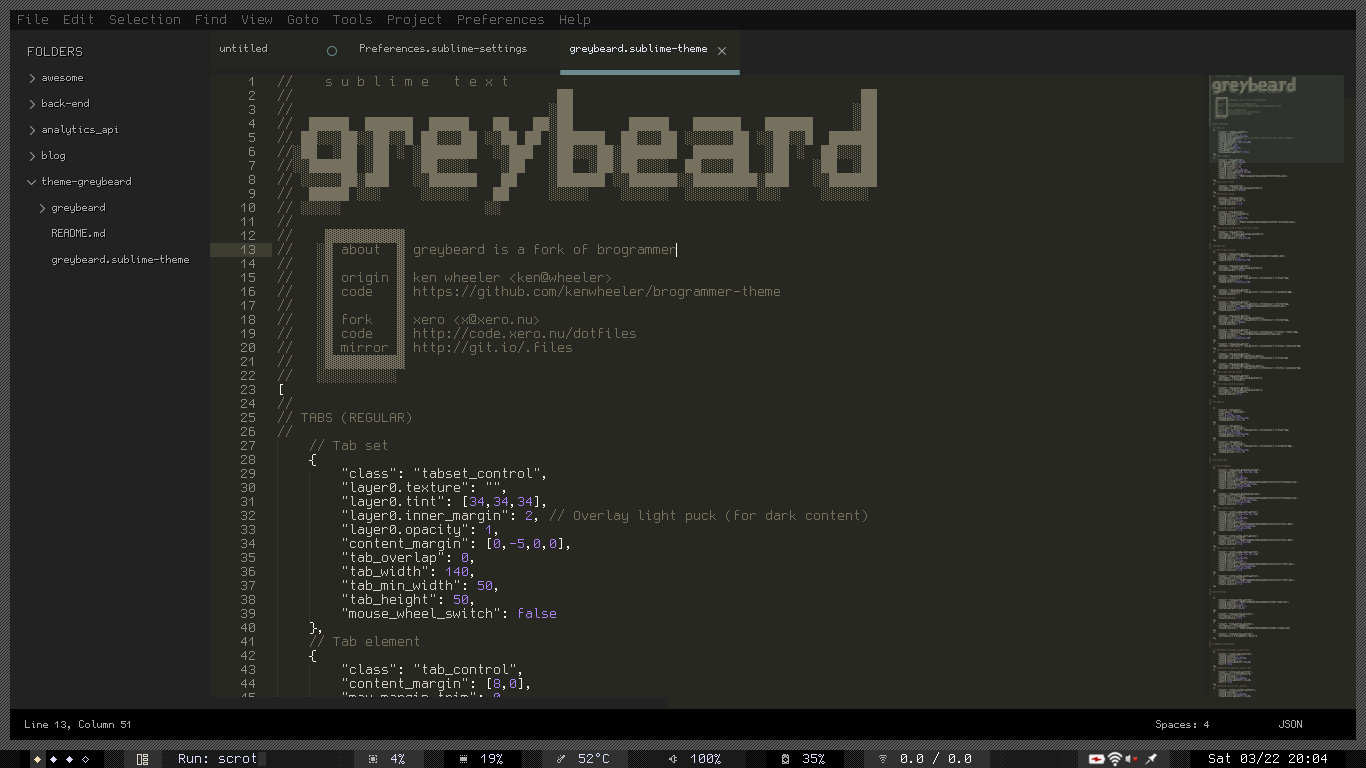Open the Preferences menu
This screenshot has height=768, width=1366.
coord(501,19)
